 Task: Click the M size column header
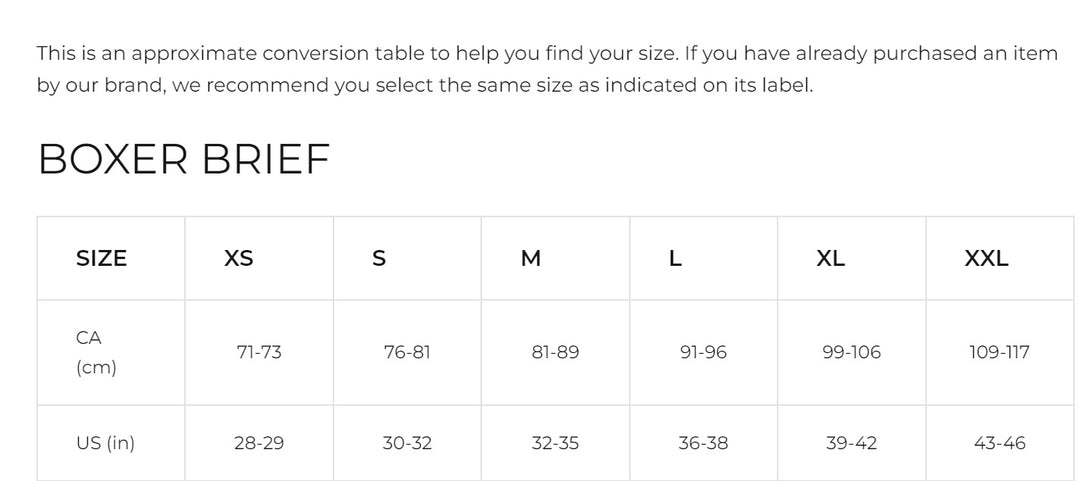pos(531,258)
